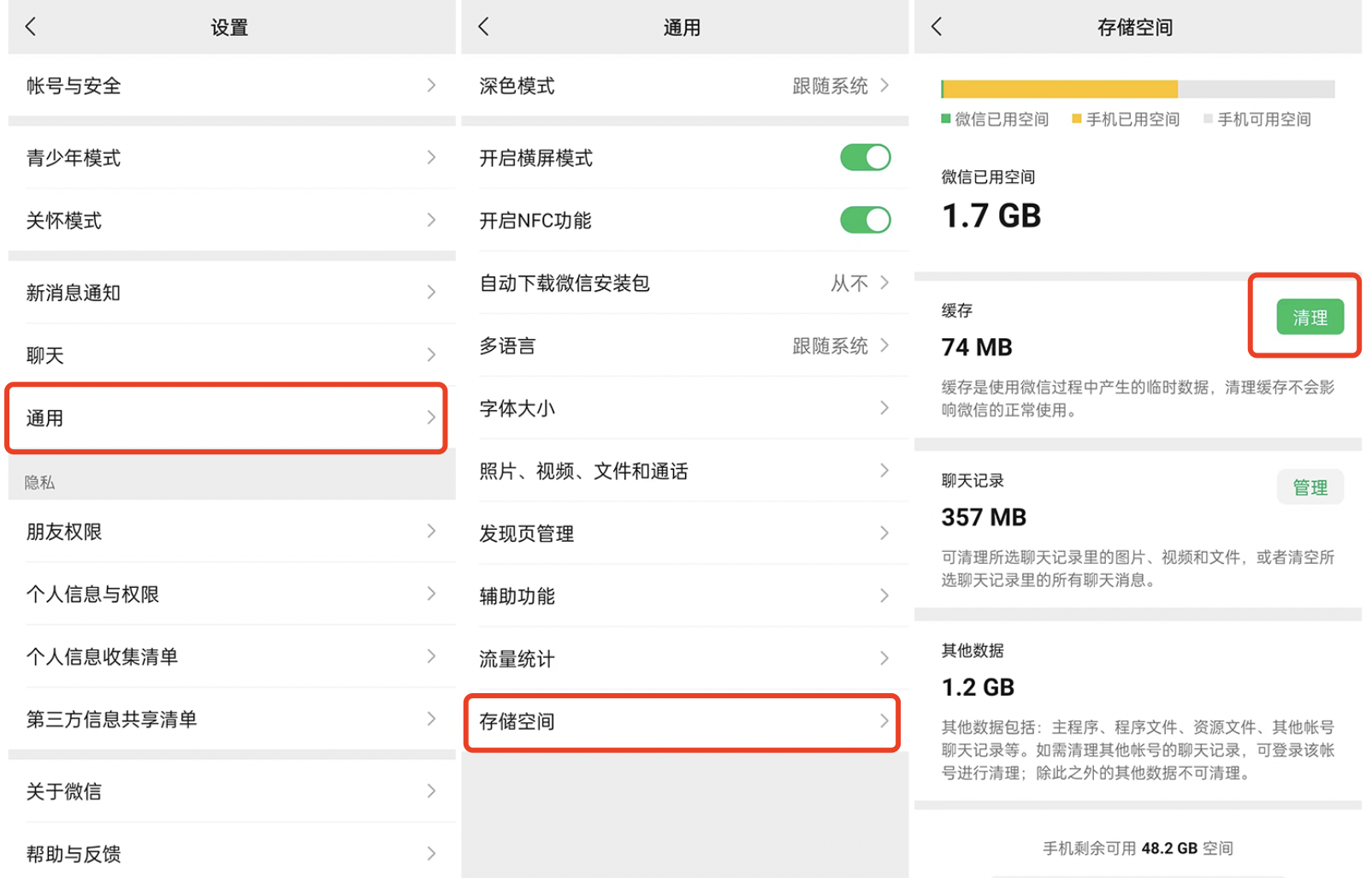Click the 1.2 GB other data value

(978, 687)
